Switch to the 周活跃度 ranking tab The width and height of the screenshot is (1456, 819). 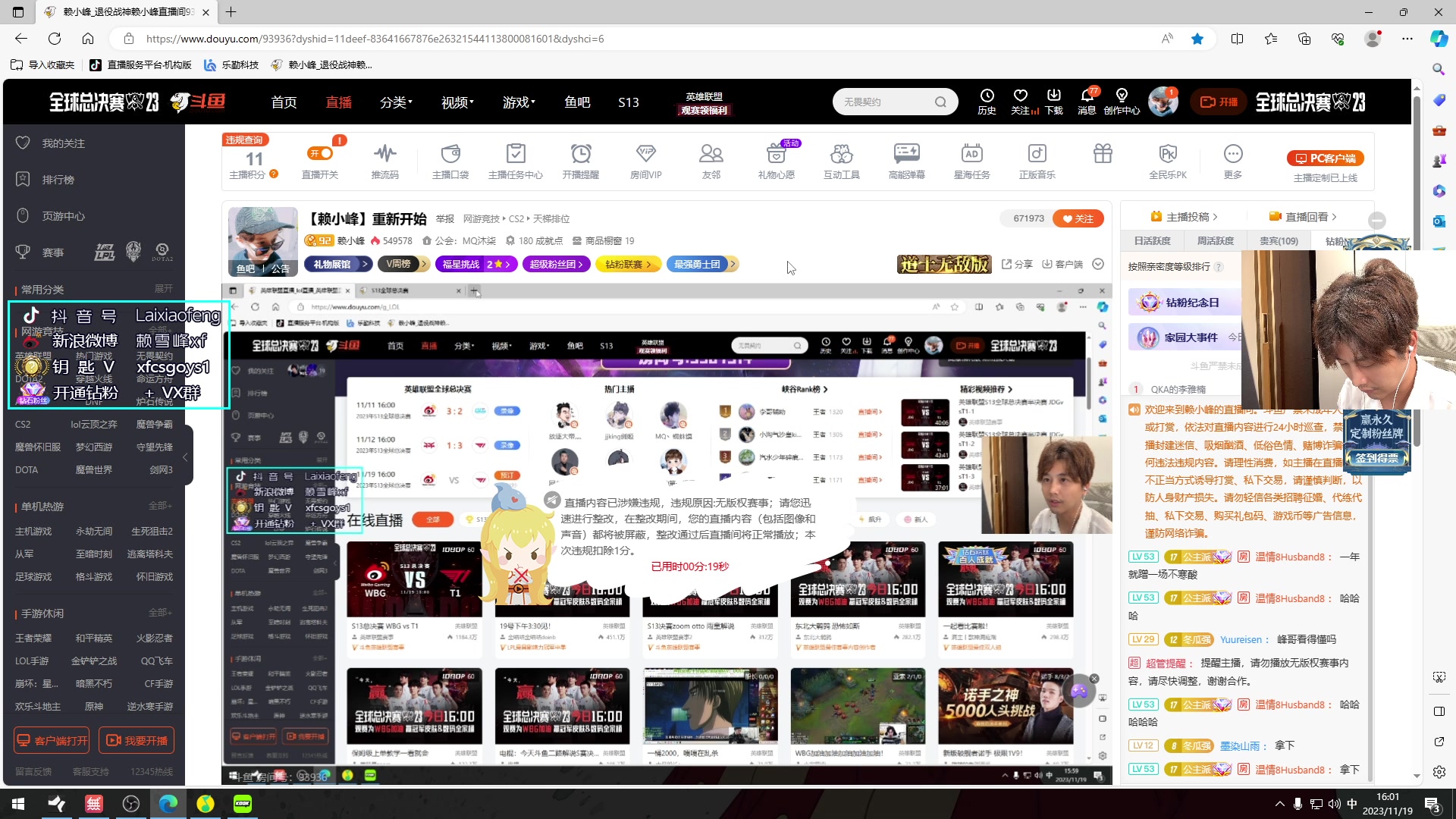click(1216, 241)
